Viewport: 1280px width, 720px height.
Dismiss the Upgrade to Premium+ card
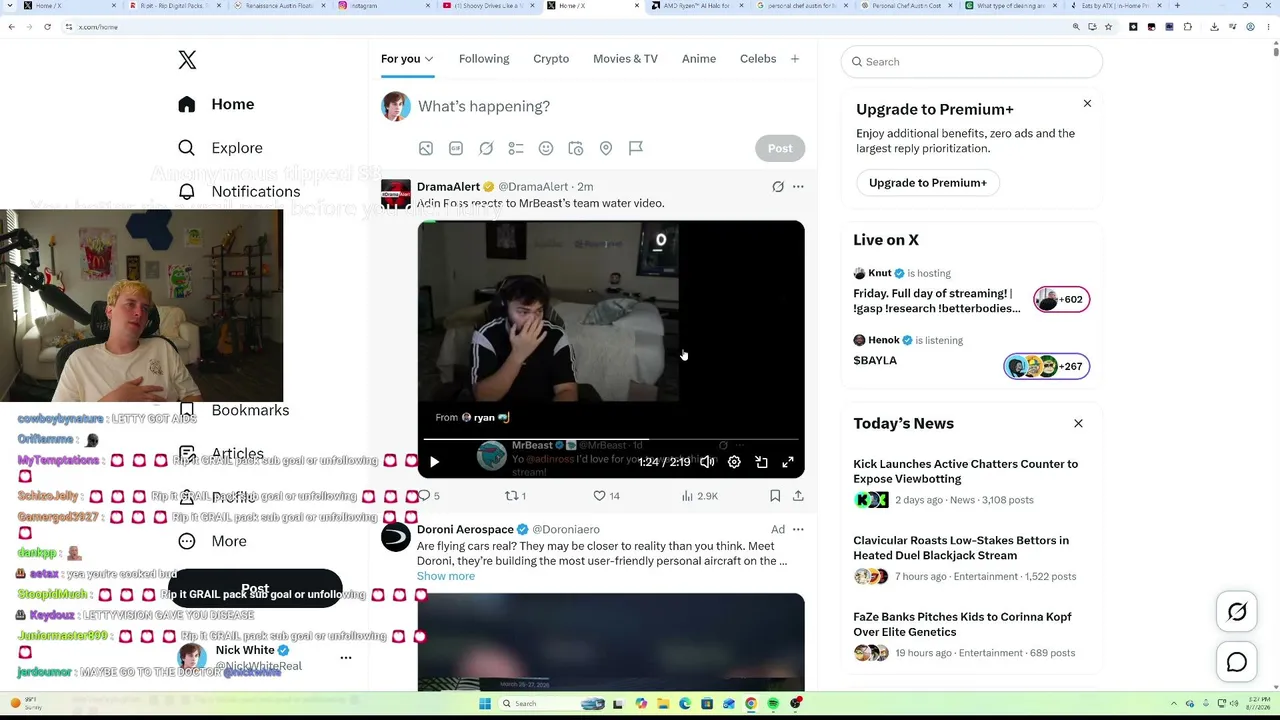1087,104
